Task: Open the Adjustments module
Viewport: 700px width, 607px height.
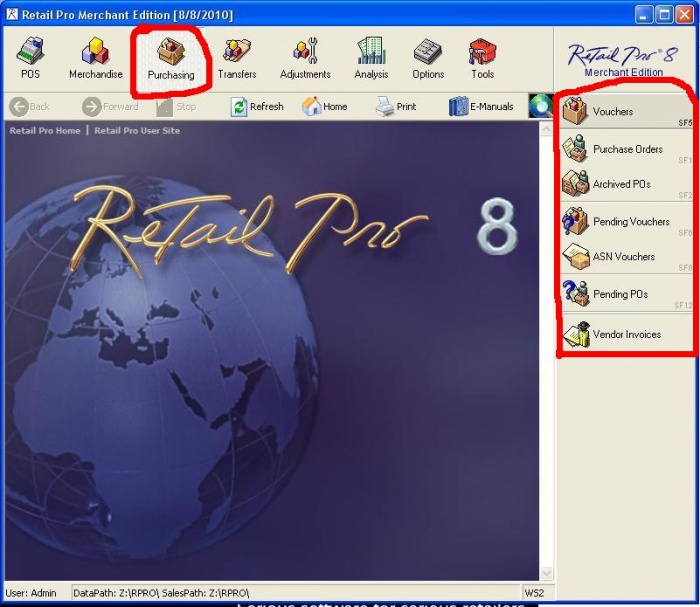Action: [305, 58]
